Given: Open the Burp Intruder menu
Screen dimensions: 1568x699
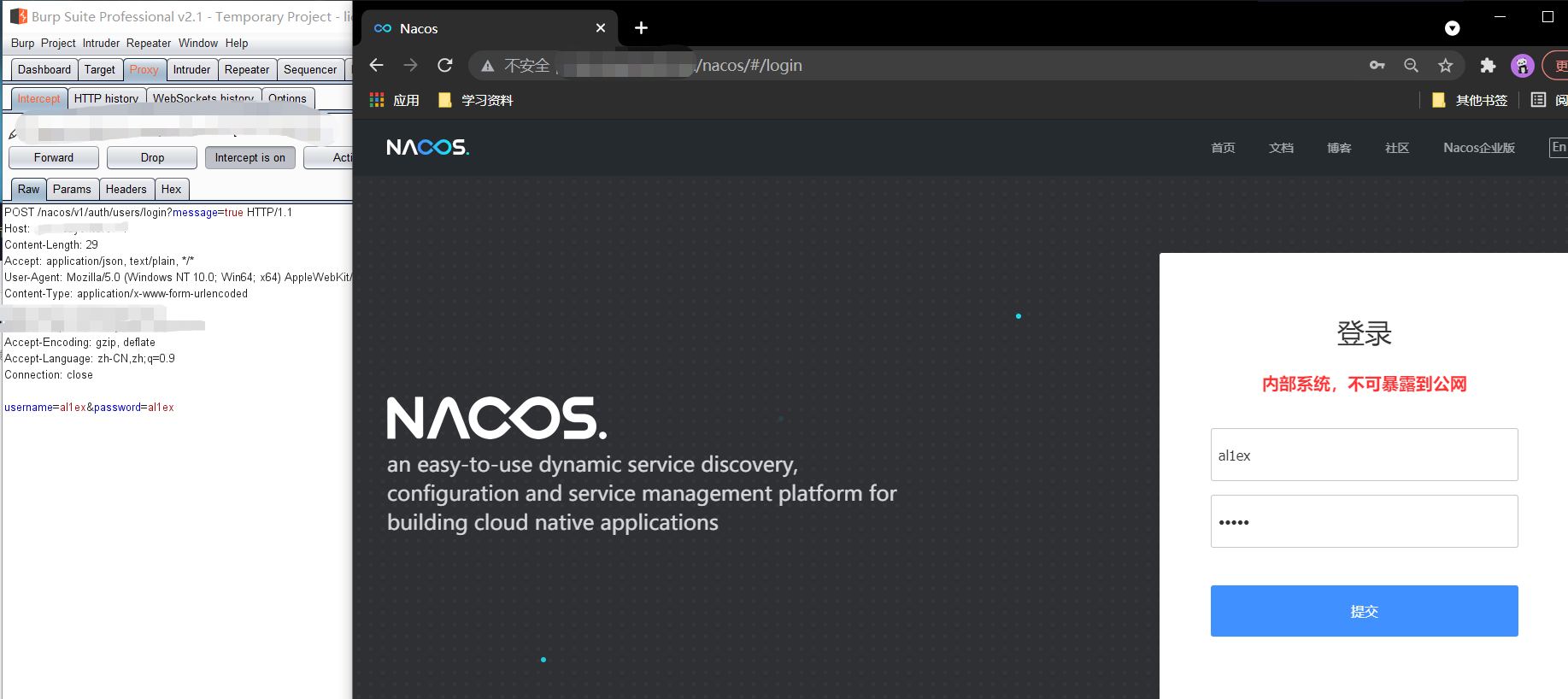Looking at the screenshot, I should coord(101,43).
